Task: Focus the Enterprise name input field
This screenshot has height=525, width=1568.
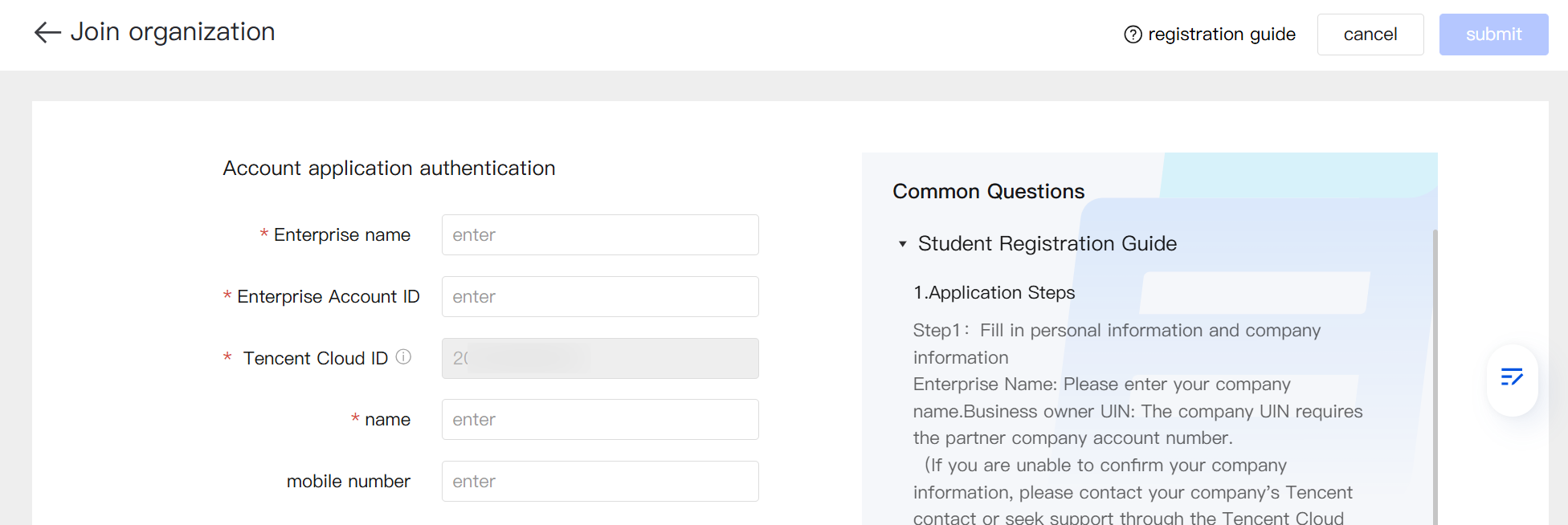Action: tap(599, 235)
